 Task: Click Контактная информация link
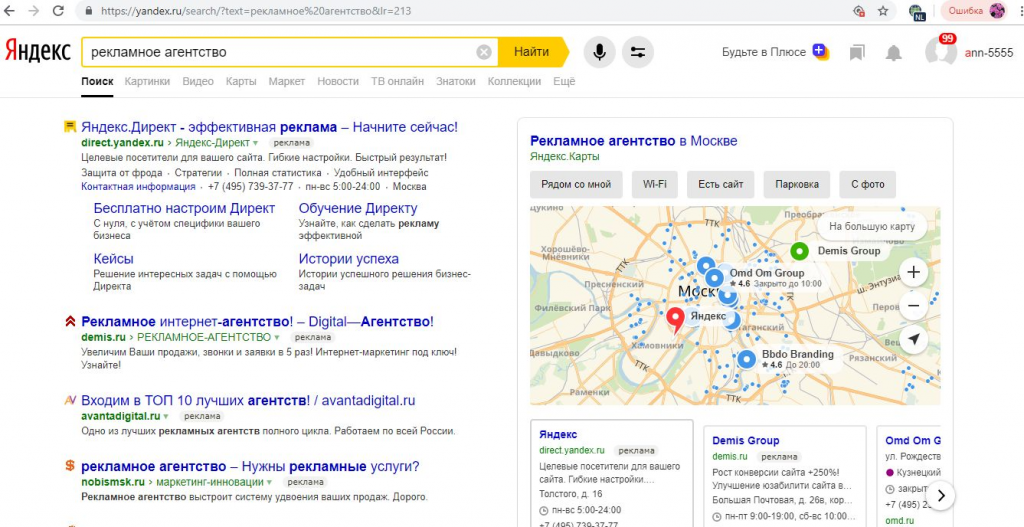pos(138,187)
